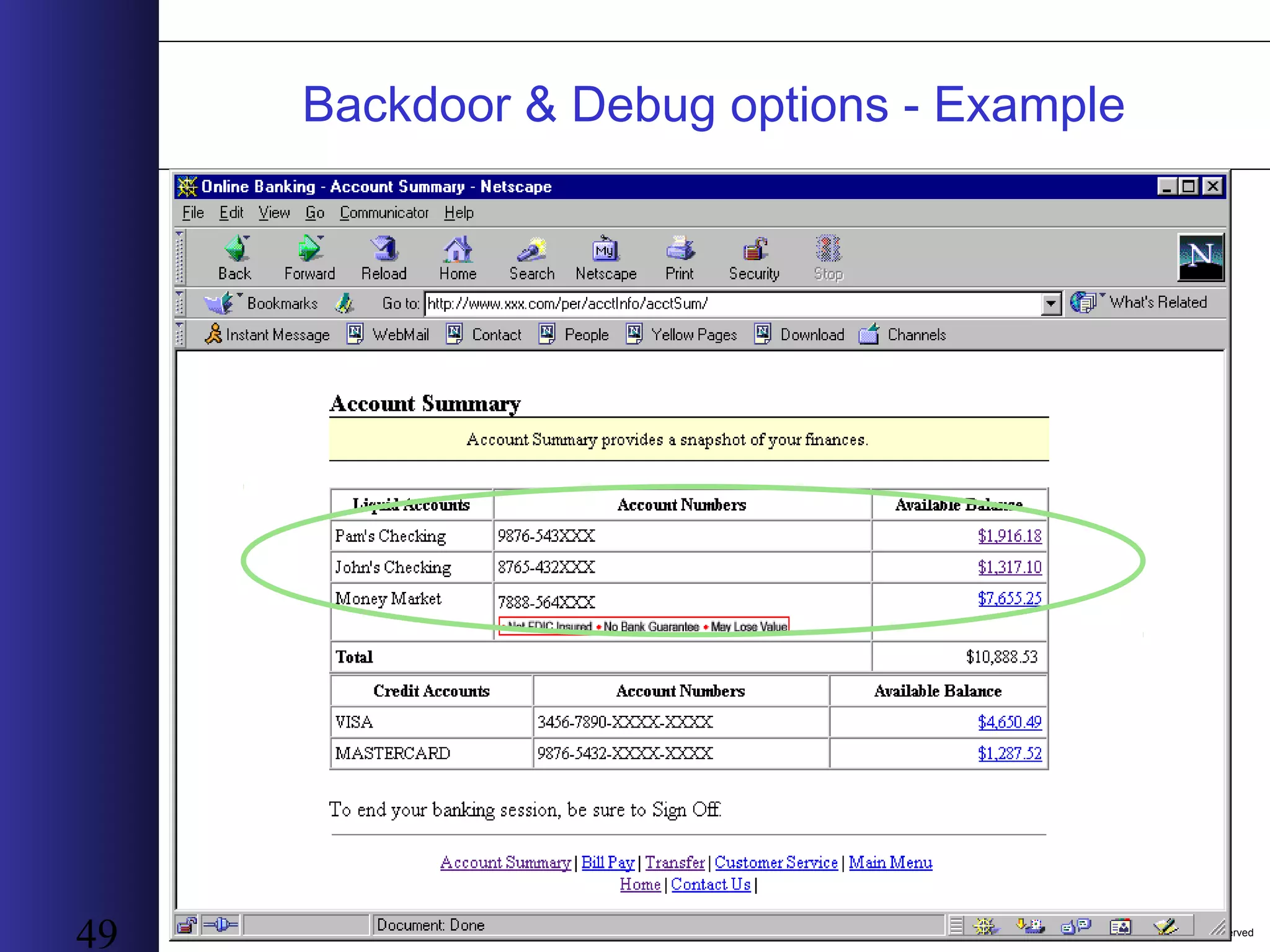Open the Search toolbar button
The width and height of the screenshot is (1270, 952).
click(531, 258)
